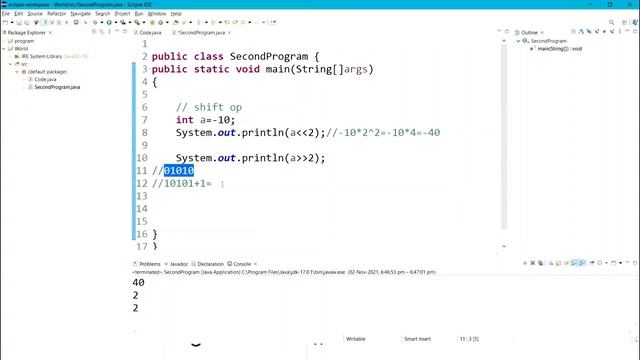Screen dimensions: 640x360
Task: Click the New file toolbar icon
Action: click(5, 22)
